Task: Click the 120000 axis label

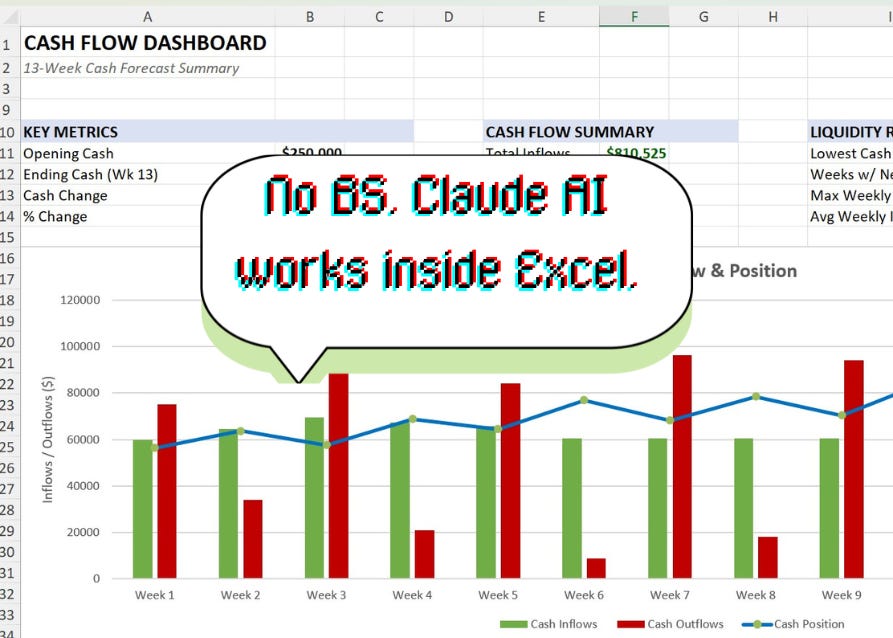Action: coord(80,300)
